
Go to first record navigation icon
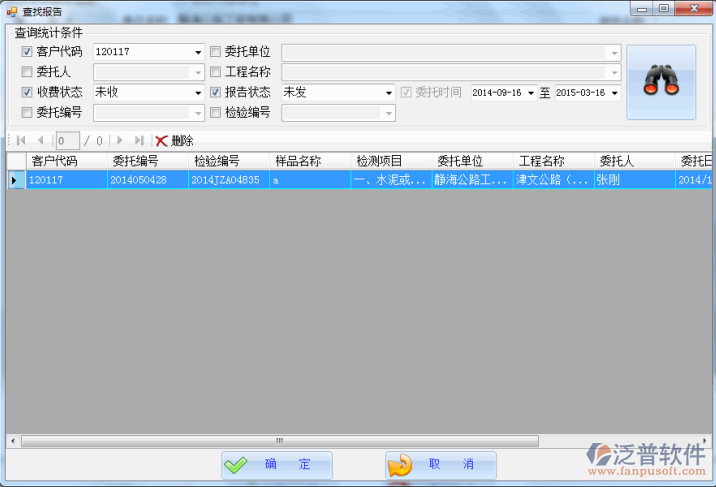21,141
